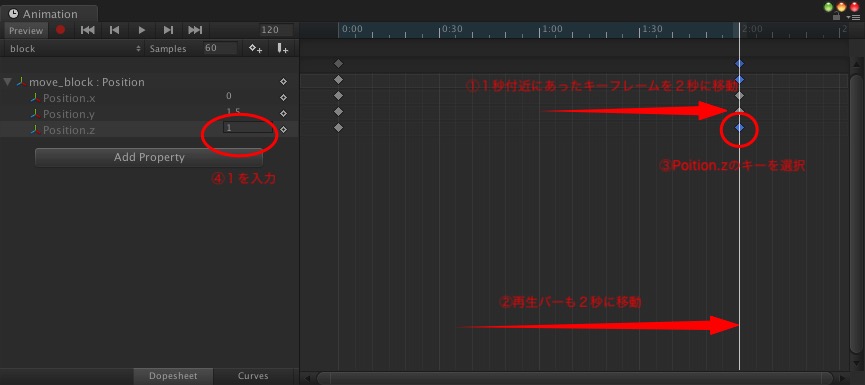865x385 pixels.
Task: Toggle keyframe diamond for Position.x row
Action: coord(283,98)
